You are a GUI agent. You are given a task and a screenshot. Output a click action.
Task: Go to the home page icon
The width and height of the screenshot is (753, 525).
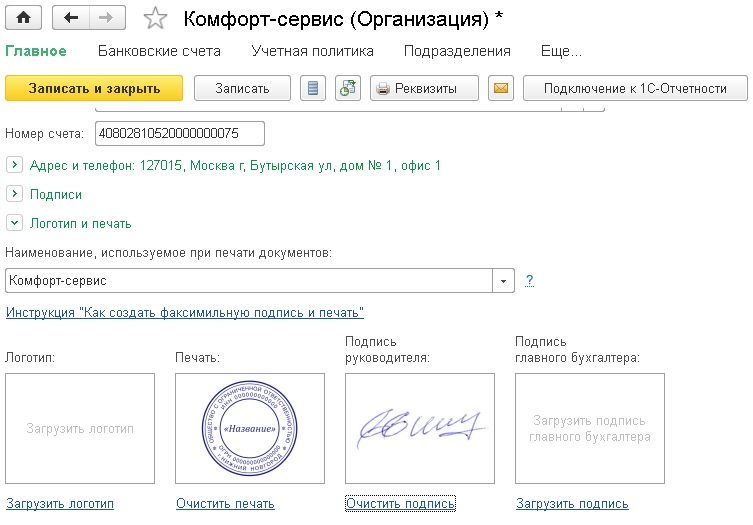[23, 18]
